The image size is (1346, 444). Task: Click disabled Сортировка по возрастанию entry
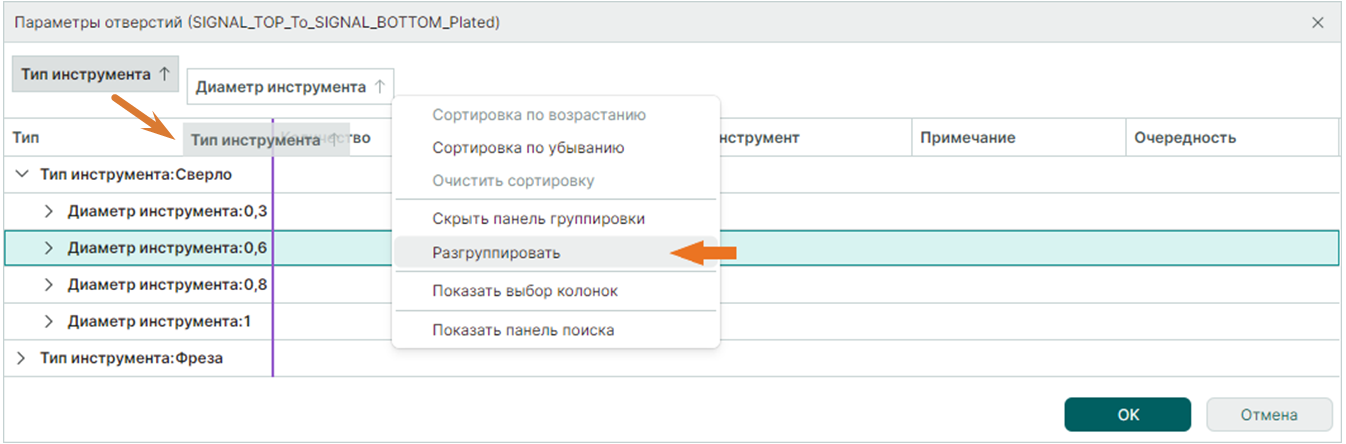pos(555,115)
